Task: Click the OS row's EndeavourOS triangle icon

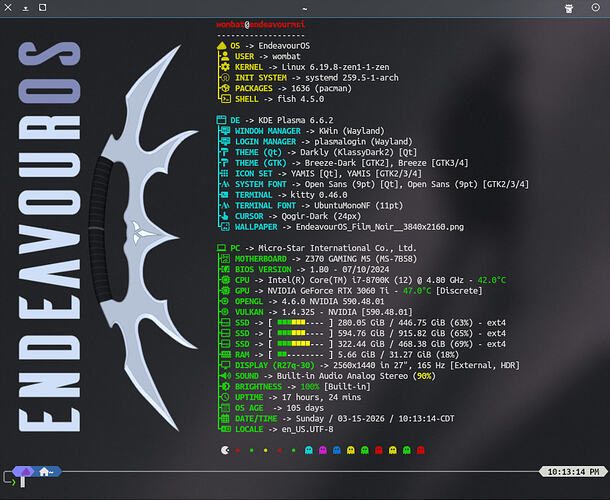Action: coord(222,46)
